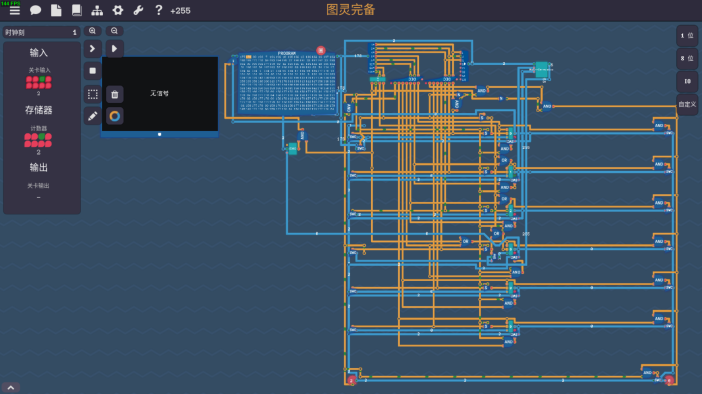Stop the simulation with the square button
Screen dimensions: 702x394
coord(92,71)
